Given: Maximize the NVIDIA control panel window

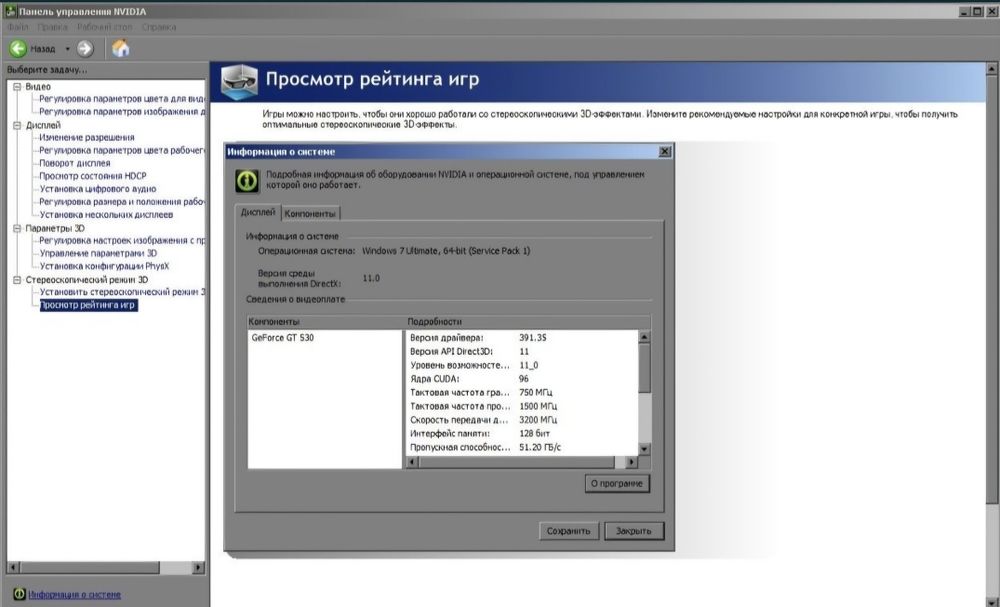Looking at the screenshot, I should (x=977, y=11).
